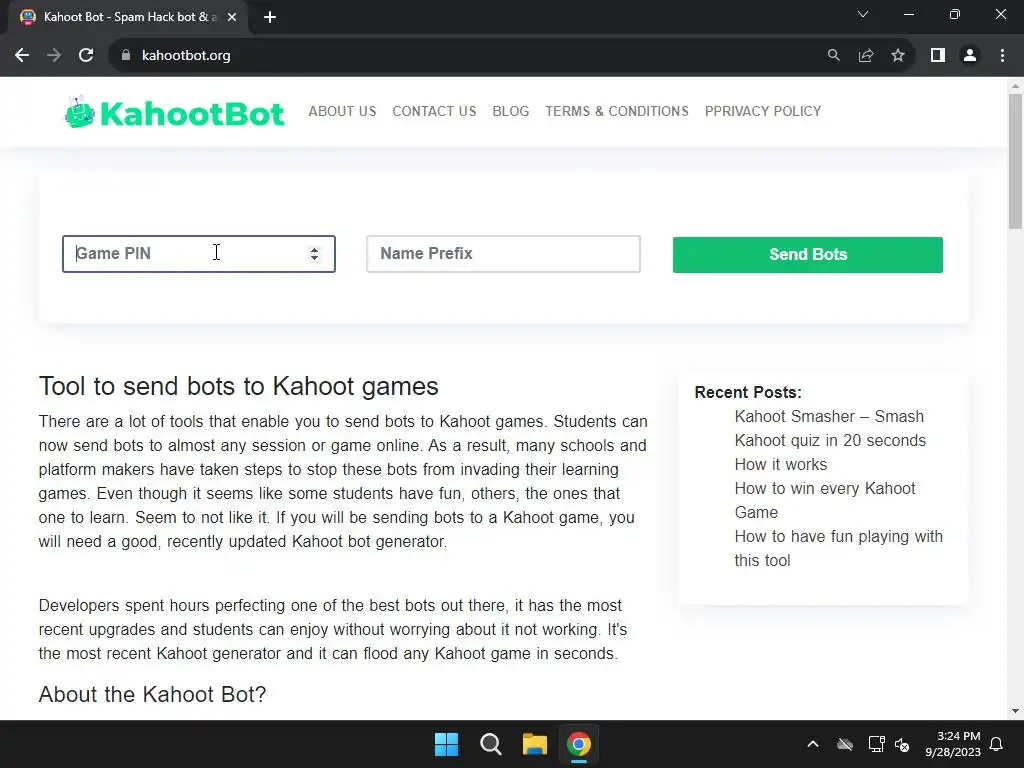Open the About Us page
1024x768 pixels.
342,111
